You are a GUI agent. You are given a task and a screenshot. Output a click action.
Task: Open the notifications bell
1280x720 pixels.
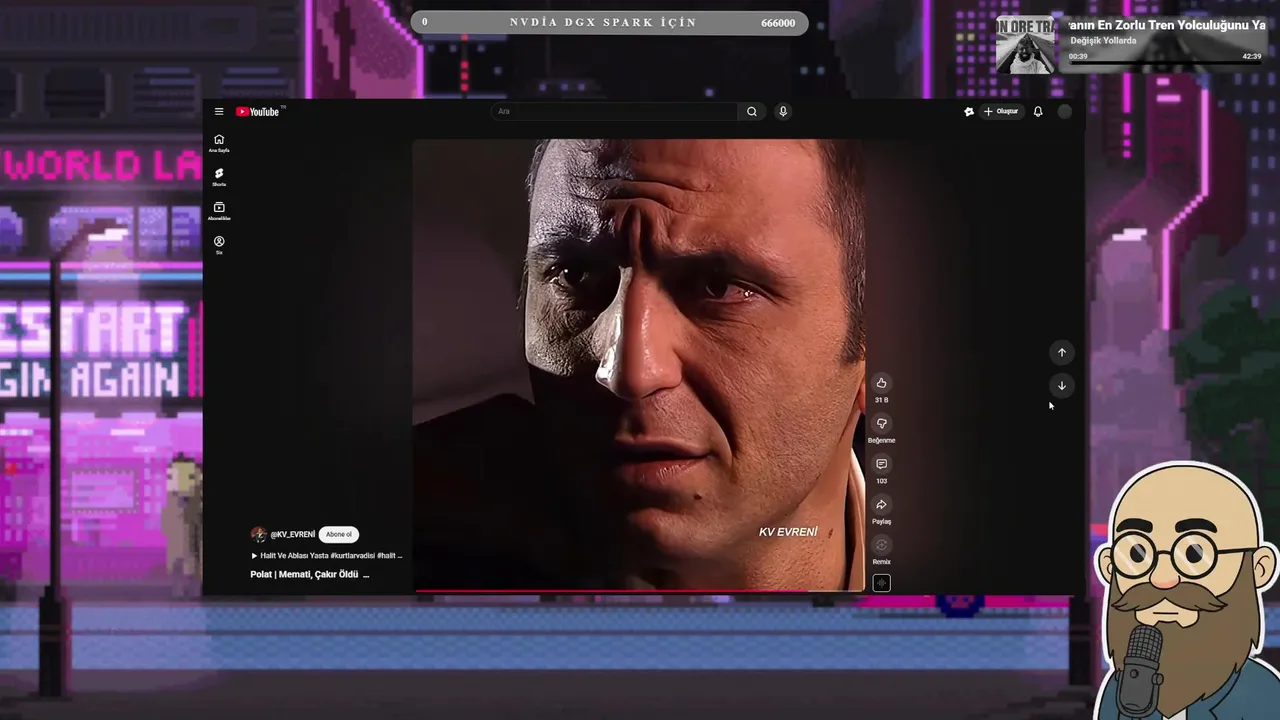click(x=1038, y=112)
